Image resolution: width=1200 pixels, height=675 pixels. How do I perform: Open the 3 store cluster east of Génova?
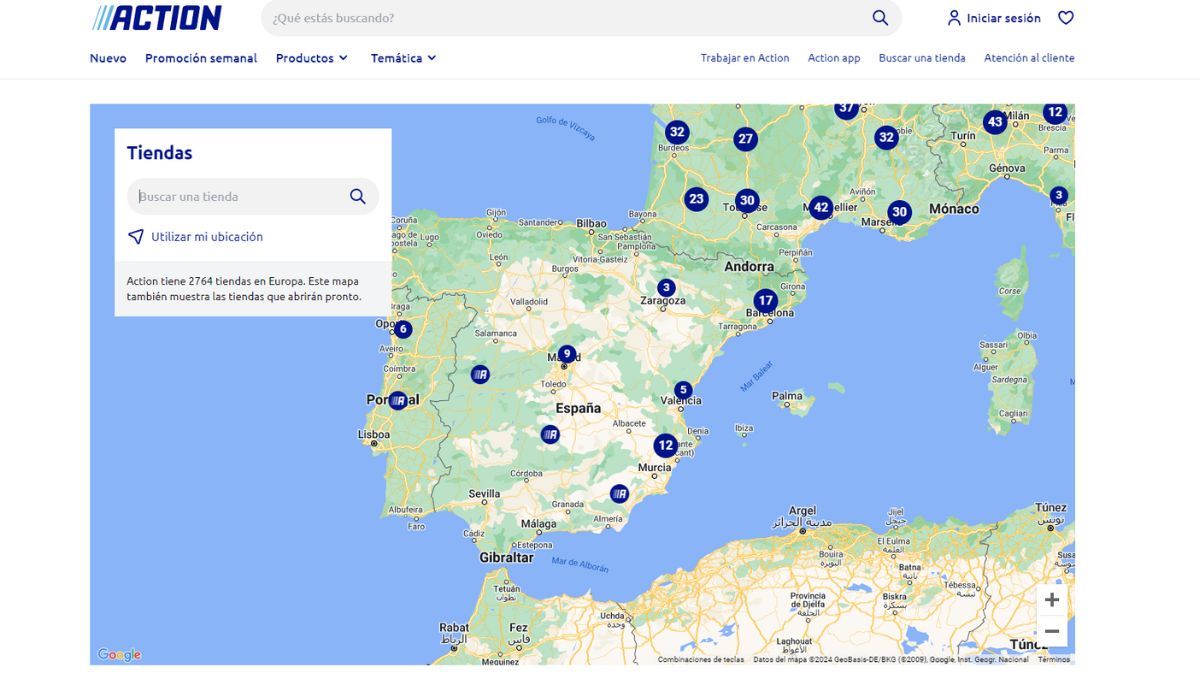click(1058, 195)
